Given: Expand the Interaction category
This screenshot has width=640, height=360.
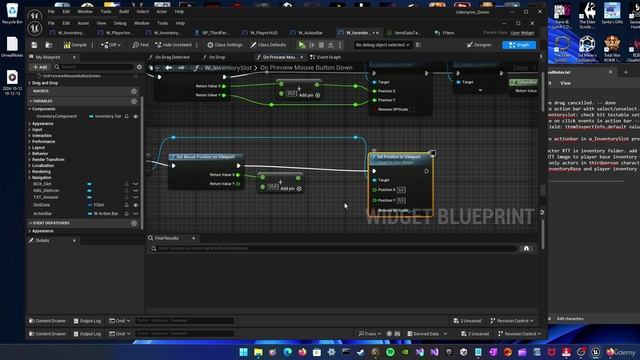Looking at the screenshot, I should click(30, 136).
